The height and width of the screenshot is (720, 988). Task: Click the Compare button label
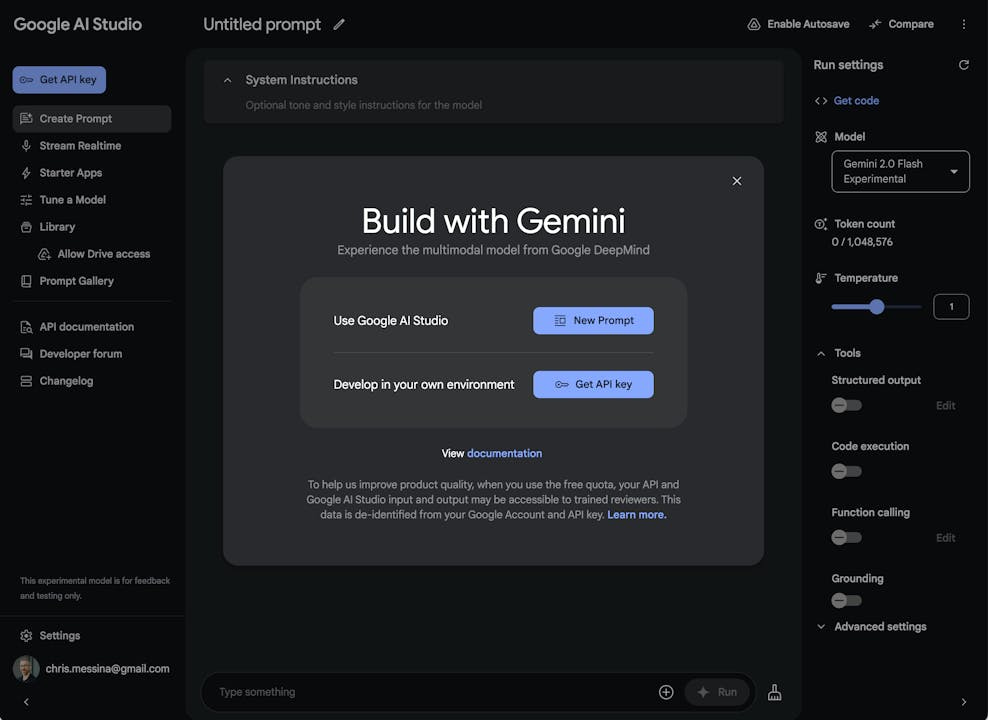(x=910, y=25)
